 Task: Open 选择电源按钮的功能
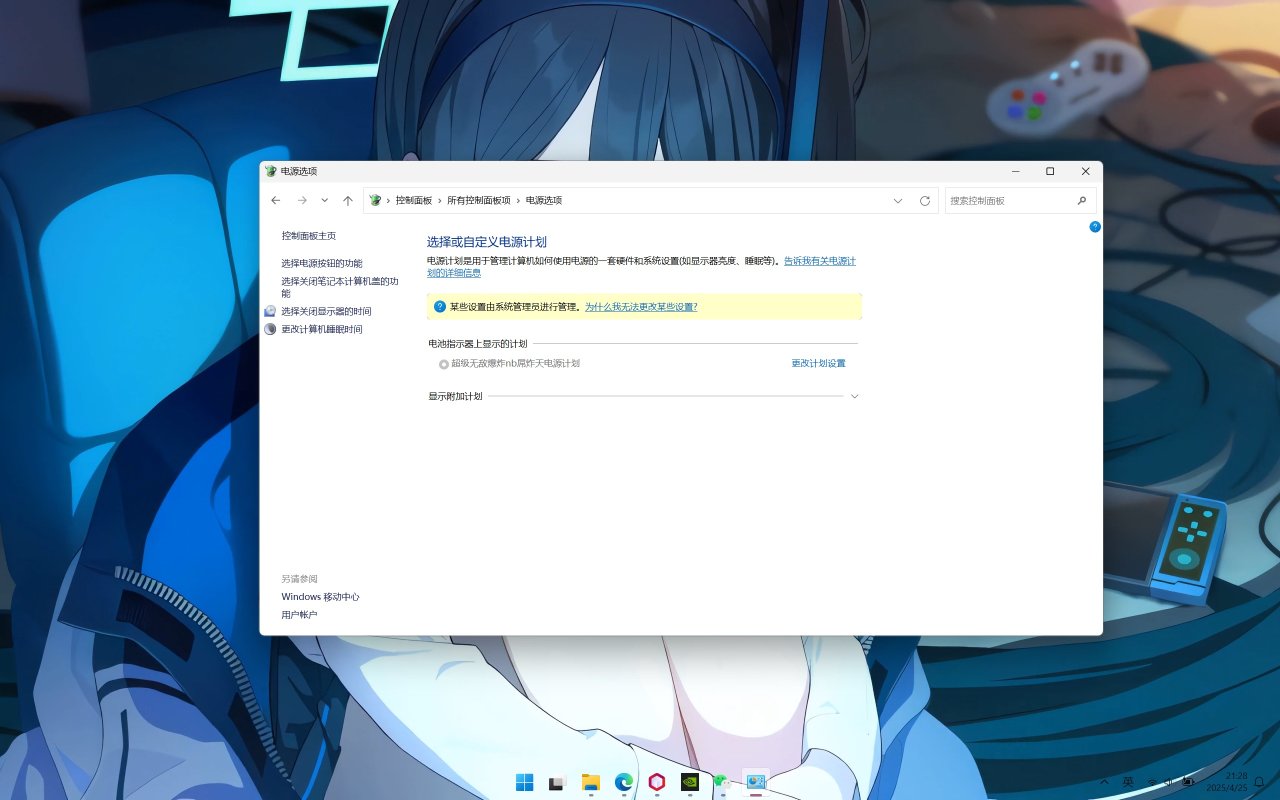coord(322,264)
